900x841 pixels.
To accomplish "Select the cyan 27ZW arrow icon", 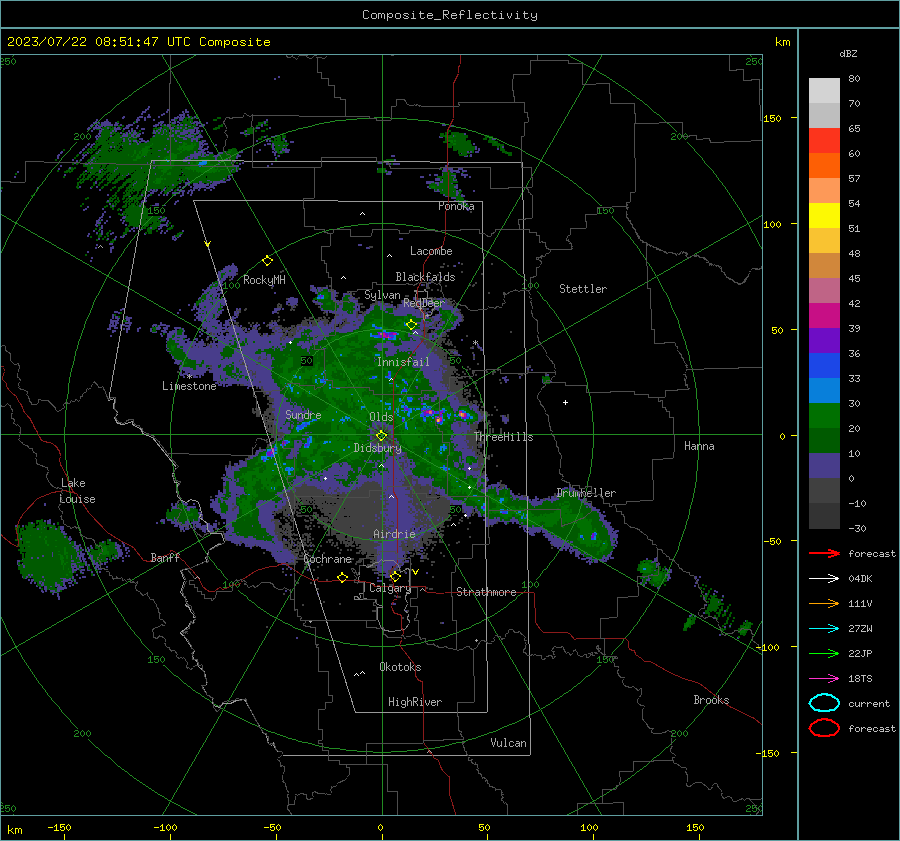I will click(x=824, y=629).
